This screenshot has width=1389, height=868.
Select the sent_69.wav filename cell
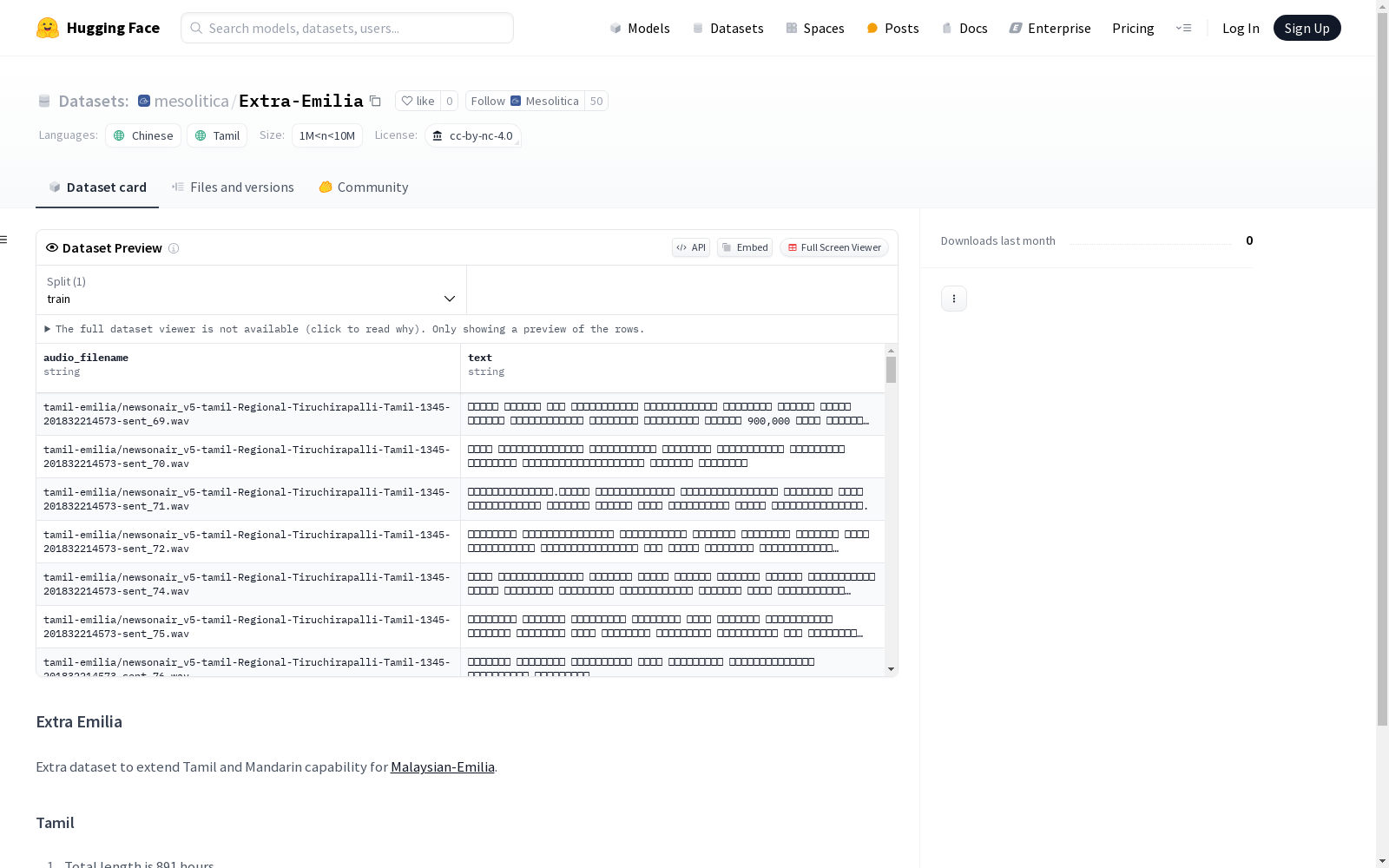coord(248,414)
